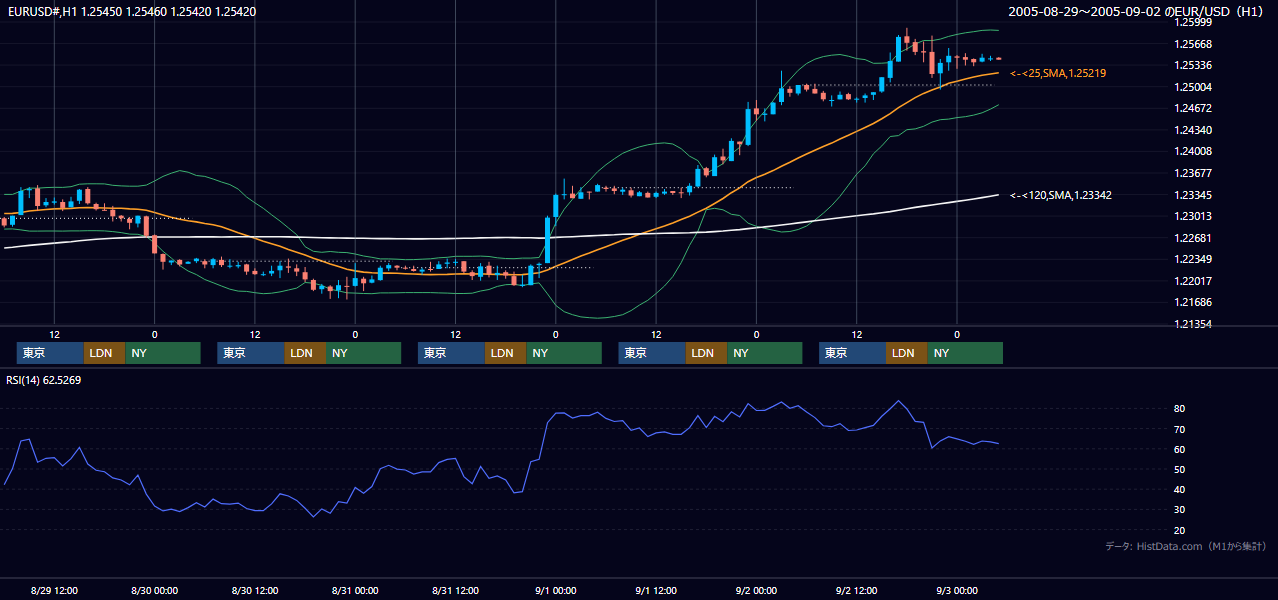Select price axis value 1.22681
The height and width of the screenshot is (600, 1278).
click(1193, 238)
